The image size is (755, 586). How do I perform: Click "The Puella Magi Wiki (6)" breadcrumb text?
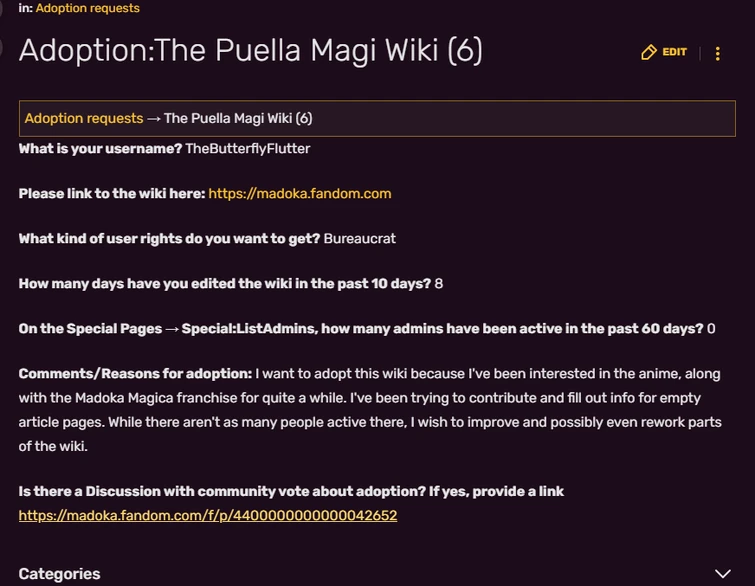[238, 118]
